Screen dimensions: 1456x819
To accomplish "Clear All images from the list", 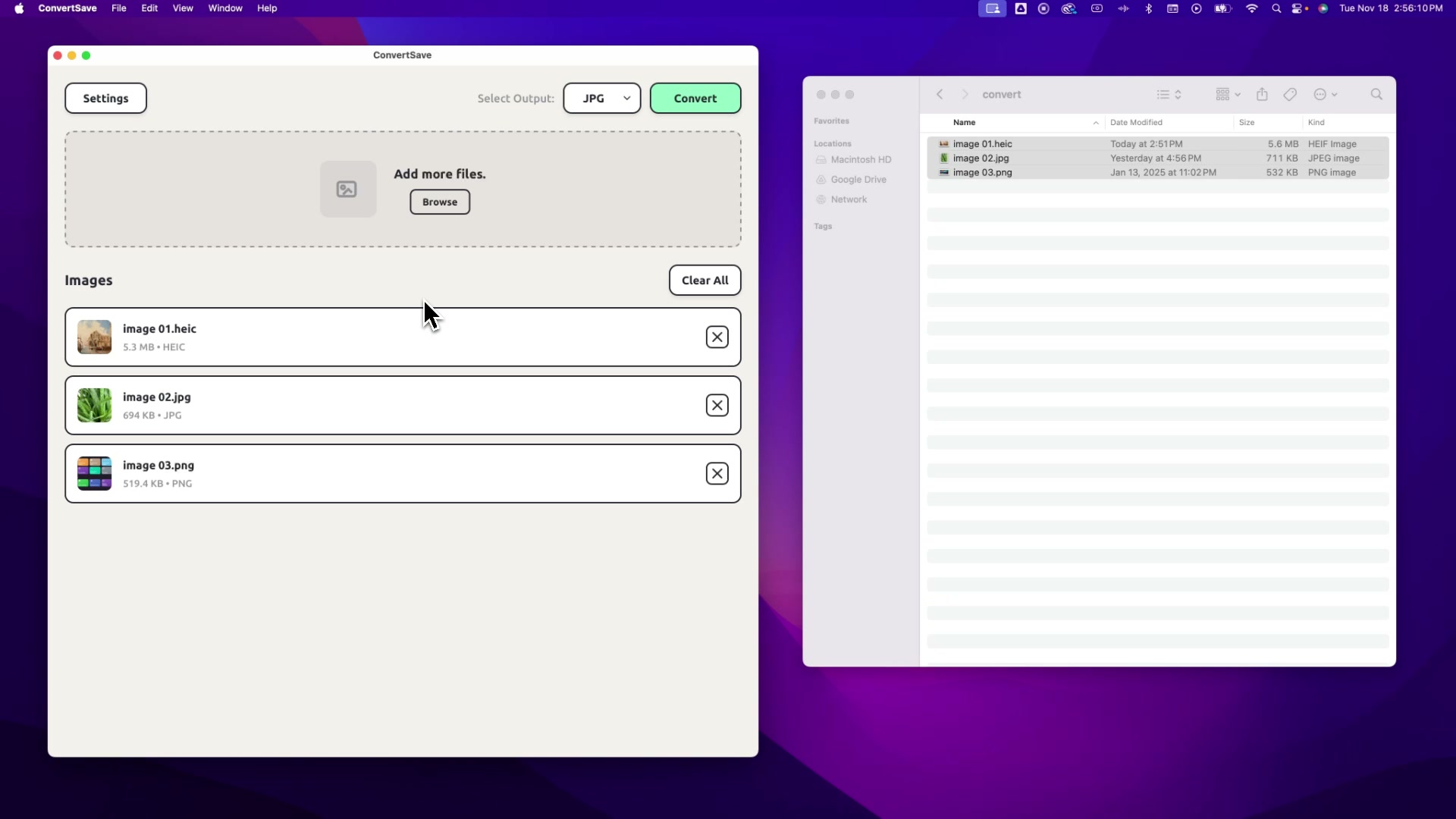I will [x=704, y=281].
